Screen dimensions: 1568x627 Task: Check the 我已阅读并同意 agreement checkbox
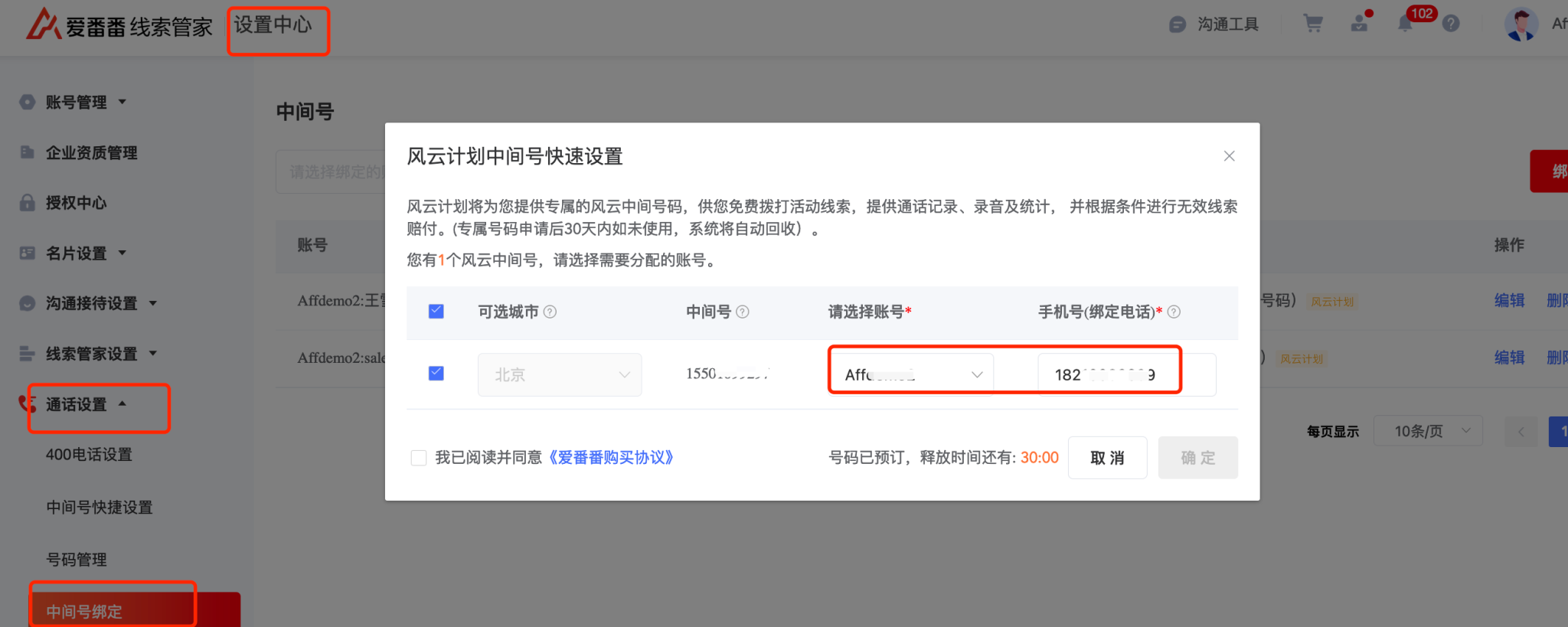point(419,458)
